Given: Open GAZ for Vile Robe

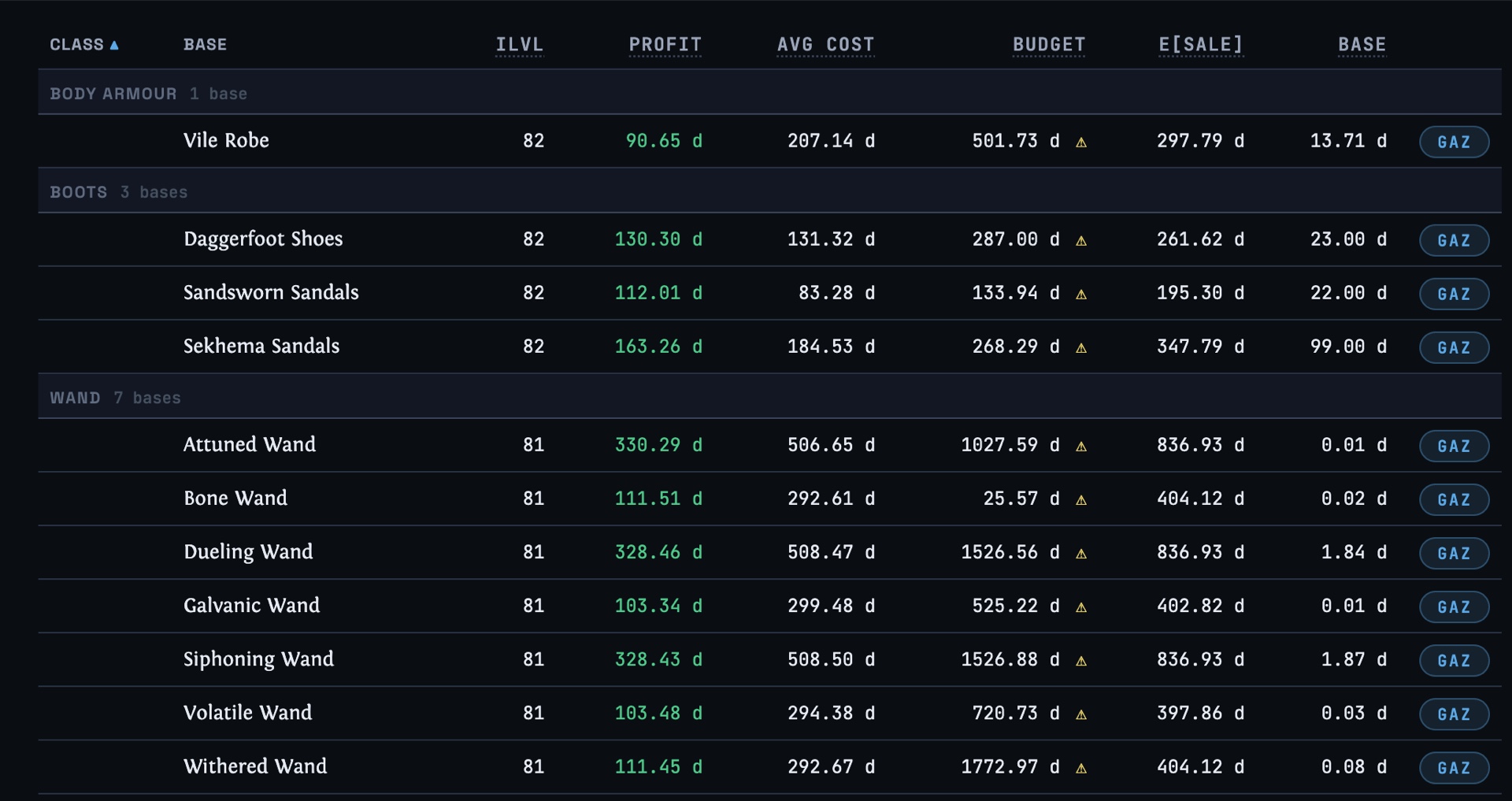Looking at the screenshot, I should coord(1454,142).
